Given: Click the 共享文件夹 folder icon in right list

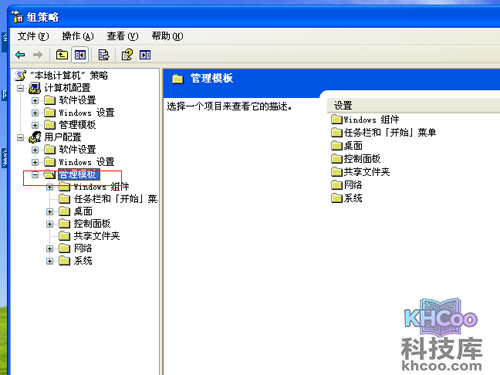Looking at the screenshot, I should (337, 172).
